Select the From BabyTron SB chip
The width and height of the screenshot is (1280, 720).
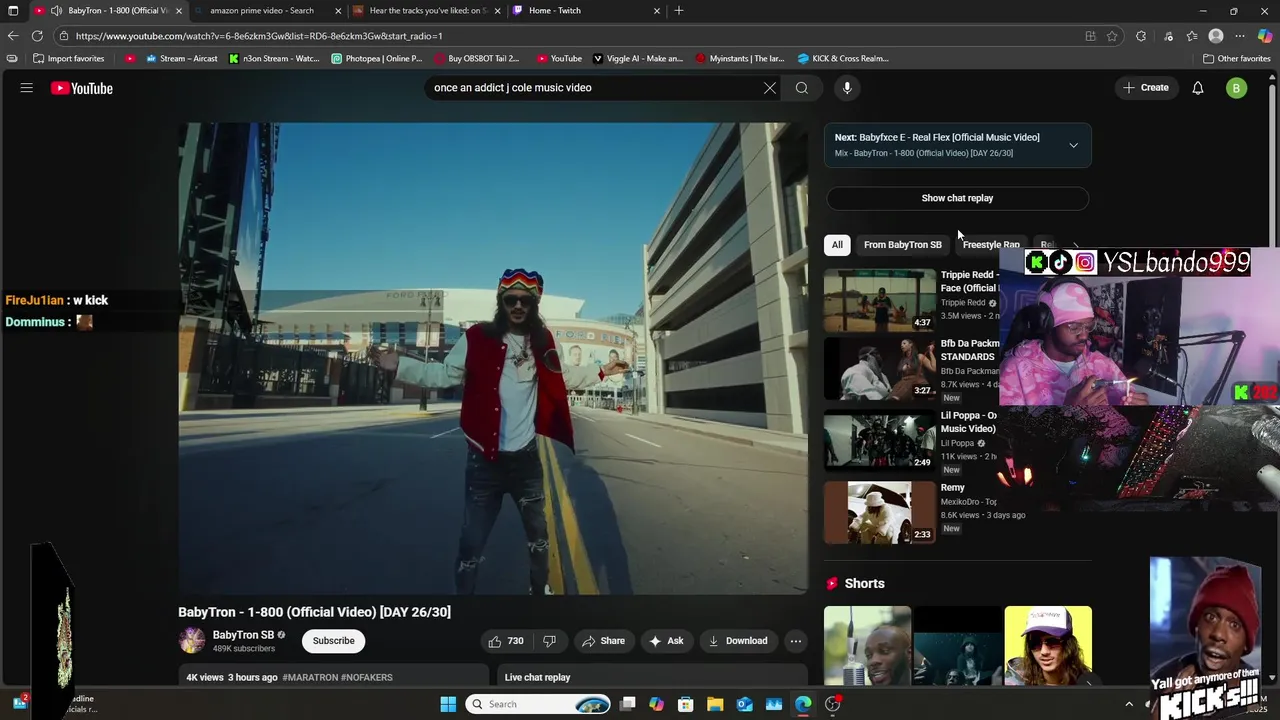tap(903, 245)
